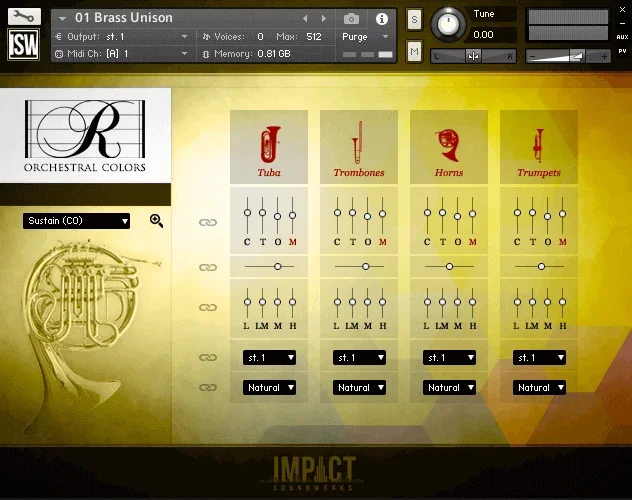
Task: Click the Horns pan slider handle
Action: pos(449,266)
